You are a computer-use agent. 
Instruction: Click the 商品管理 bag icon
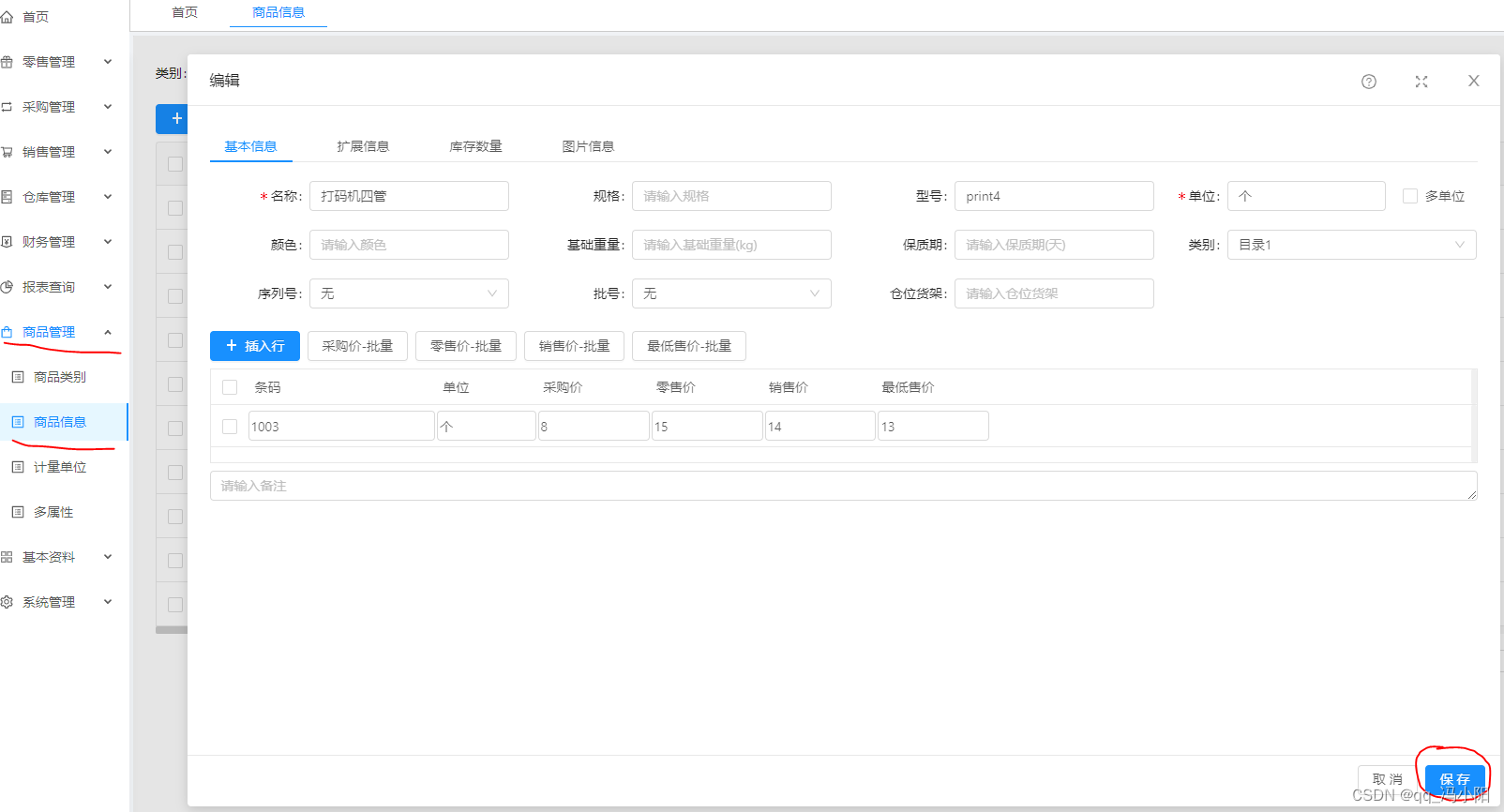coord(7,332)
